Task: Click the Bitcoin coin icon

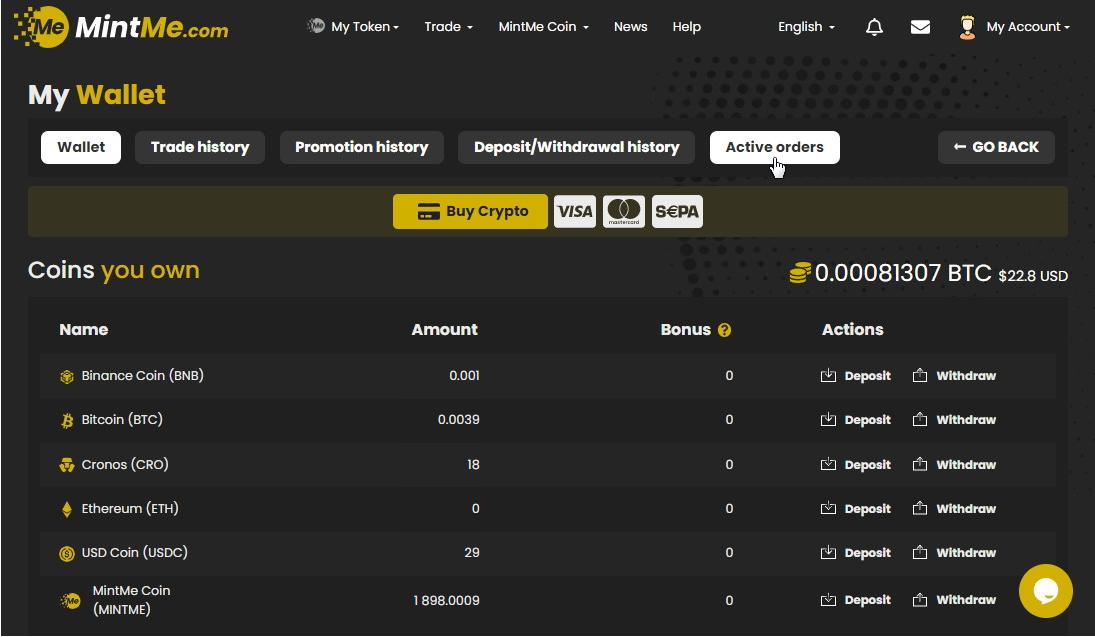Action: (67, 421)
